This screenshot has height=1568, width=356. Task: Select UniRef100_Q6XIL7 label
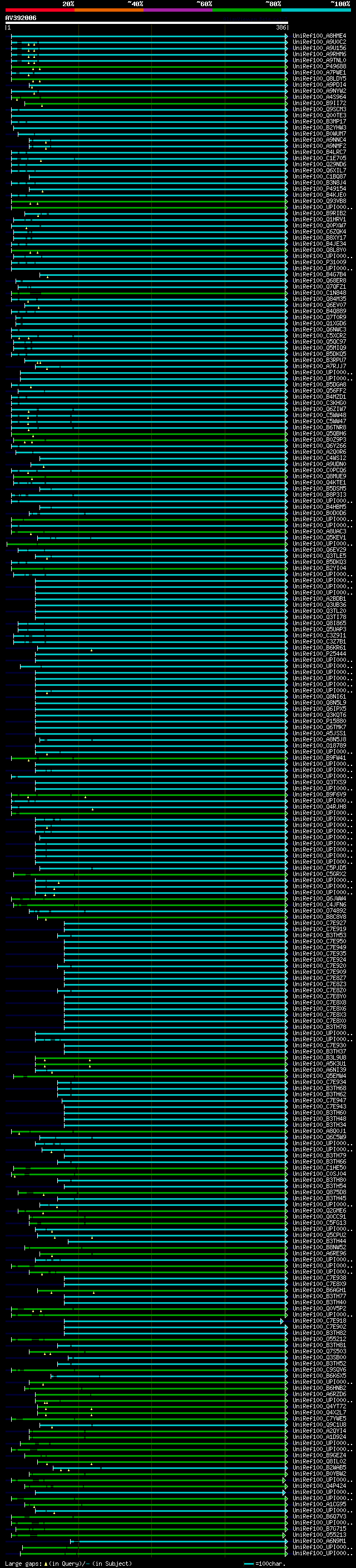click(319, 170)
